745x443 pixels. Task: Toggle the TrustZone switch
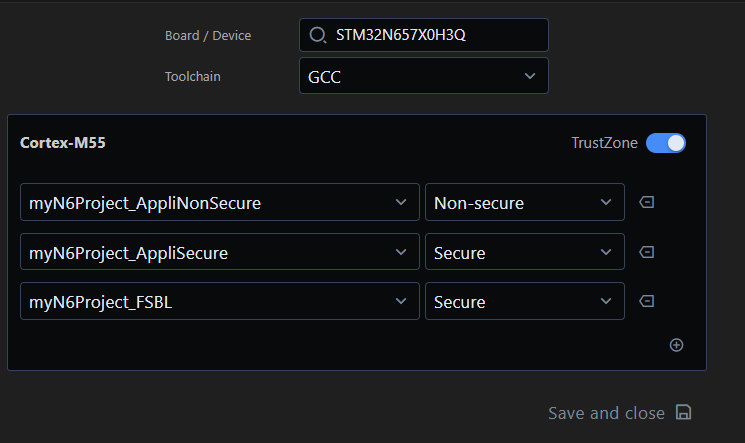pos(666,143)
